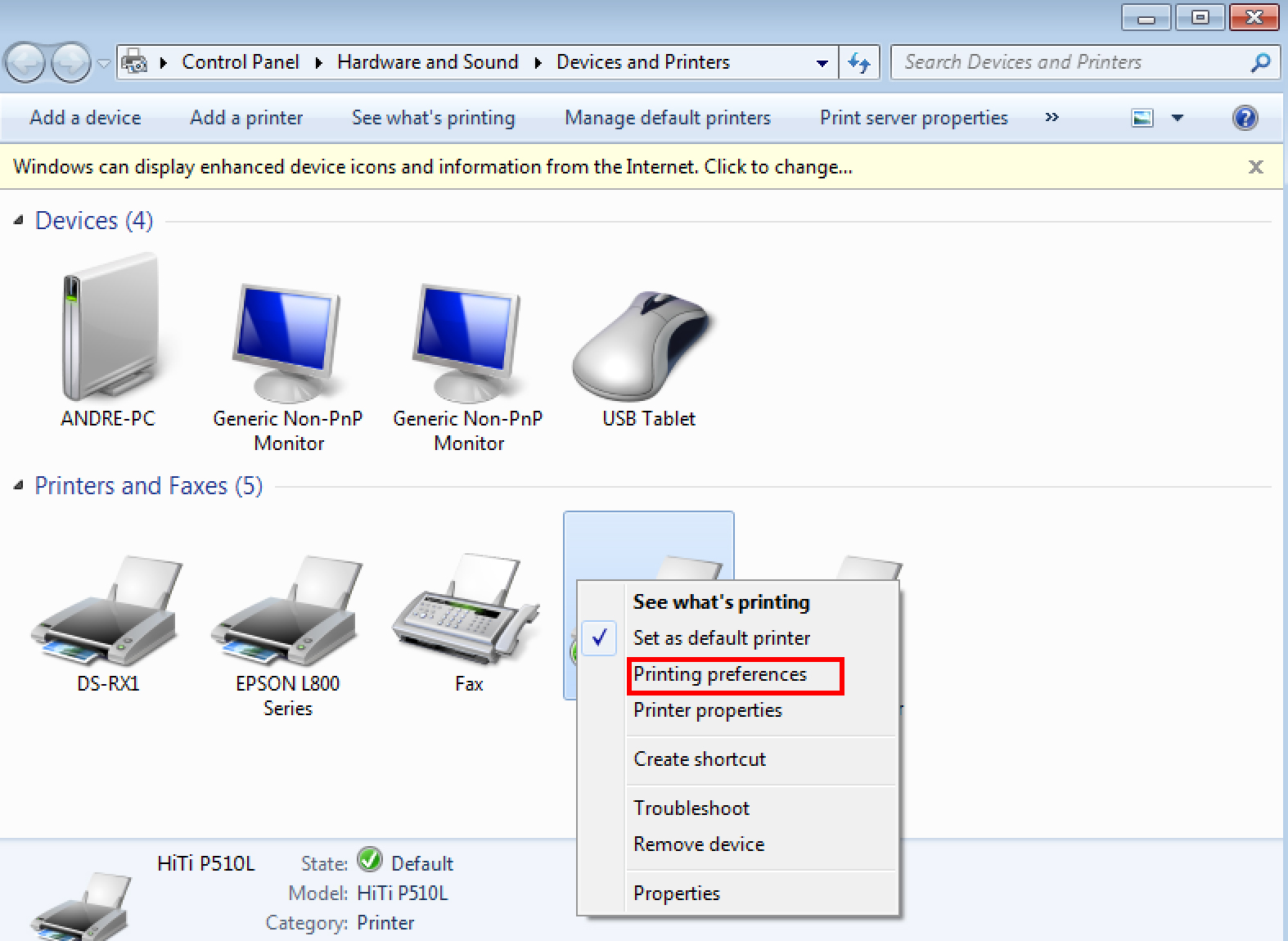Click the yellow enhanced device icons message
This screenshot has width=1288, height=941.
click(433, 167)
